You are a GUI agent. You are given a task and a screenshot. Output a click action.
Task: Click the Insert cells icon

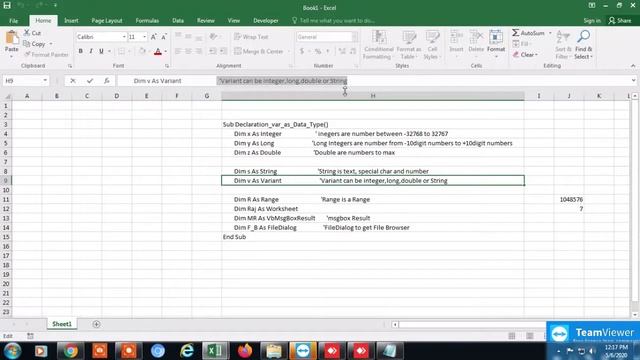pos(456,38)
